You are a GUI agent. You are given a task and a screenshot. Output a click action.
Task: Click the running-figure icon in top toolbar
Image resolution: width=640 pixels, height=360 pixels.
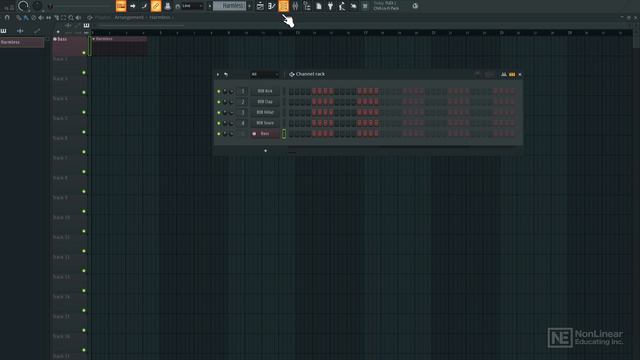[342, 6]
